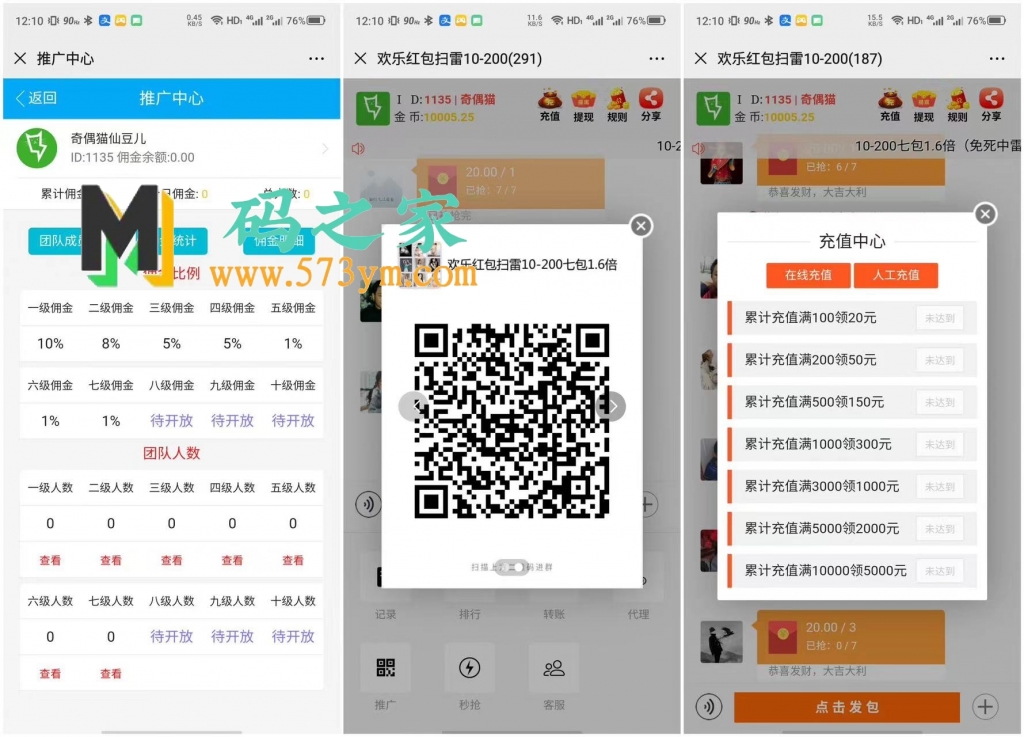Tap 未达到 for 累计充值满1000领300元
Screen dimensions: 1024x737
coord(940,445)
